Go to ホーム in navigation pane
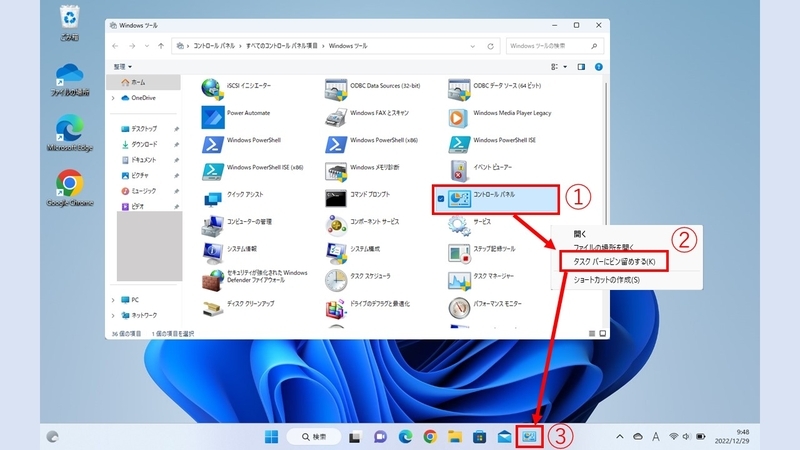 coord(143,82)
